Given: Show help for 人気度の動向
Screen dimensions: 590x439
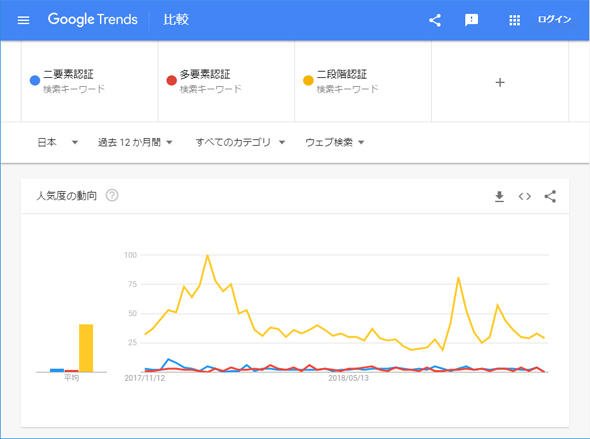Looking at the screenshot, I should click(112, 195).
